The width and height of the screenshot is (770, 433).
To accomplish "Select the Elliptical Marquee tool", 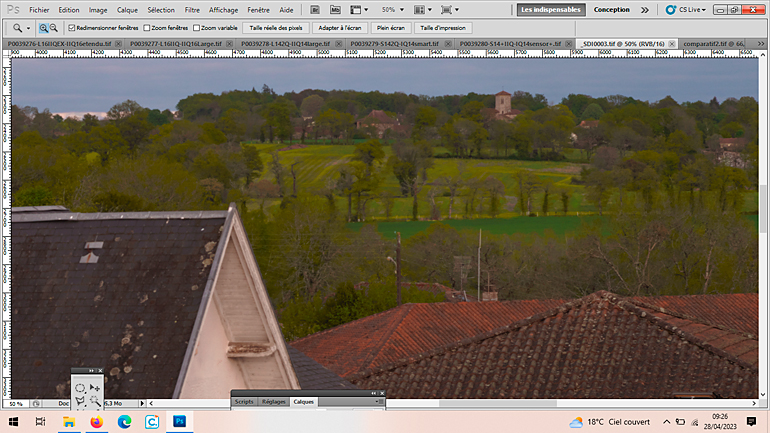I will pyautogui.click(x=80, y=388).
